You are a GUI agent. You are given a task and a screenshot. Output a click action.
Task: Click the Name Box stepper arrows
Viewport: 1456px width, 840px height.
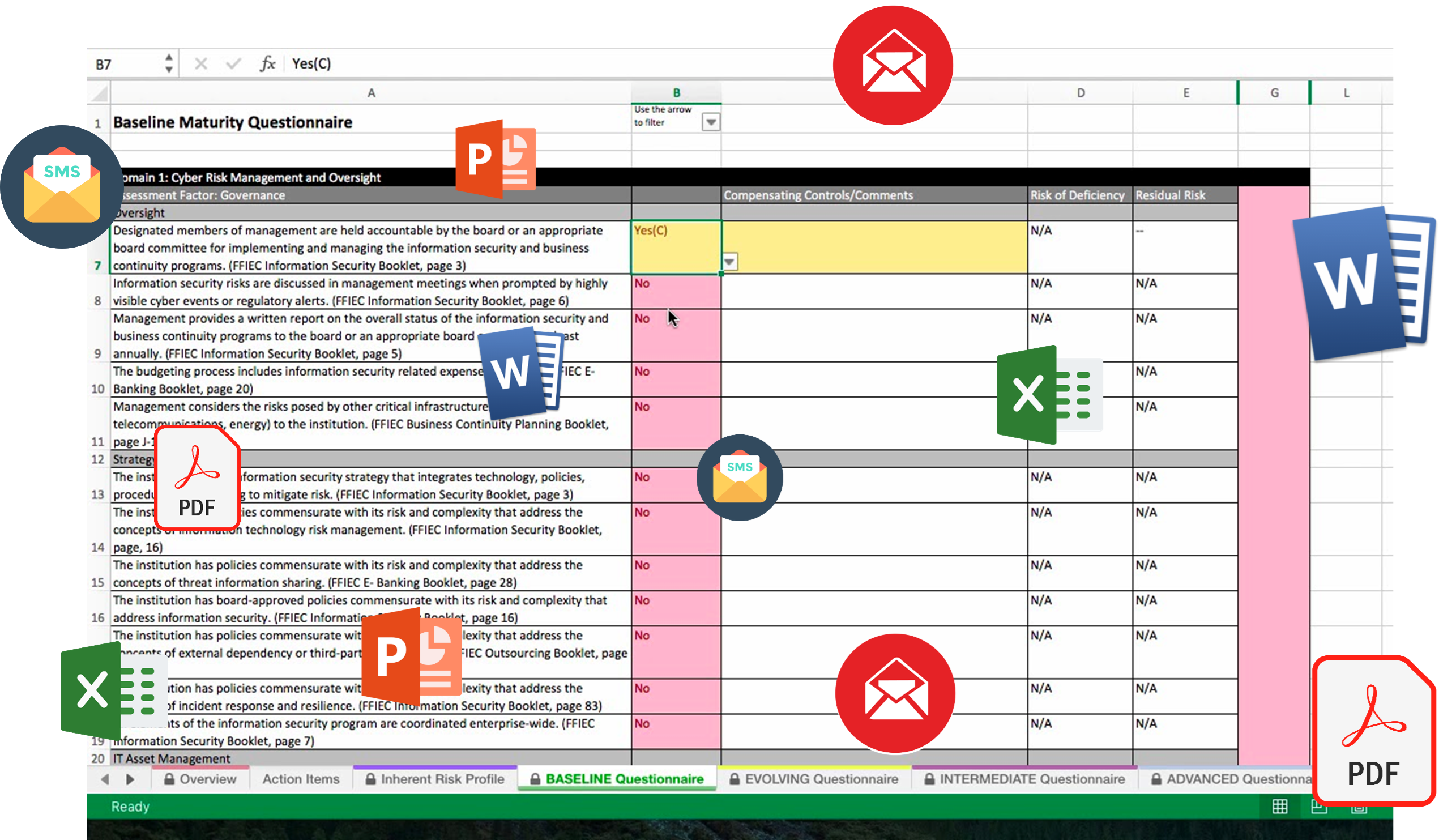168,63
